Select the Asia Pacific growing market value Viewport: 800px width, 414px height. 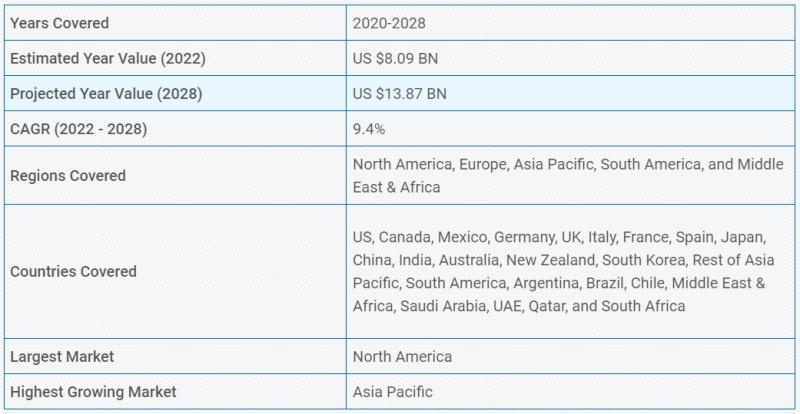click(393, 392)
